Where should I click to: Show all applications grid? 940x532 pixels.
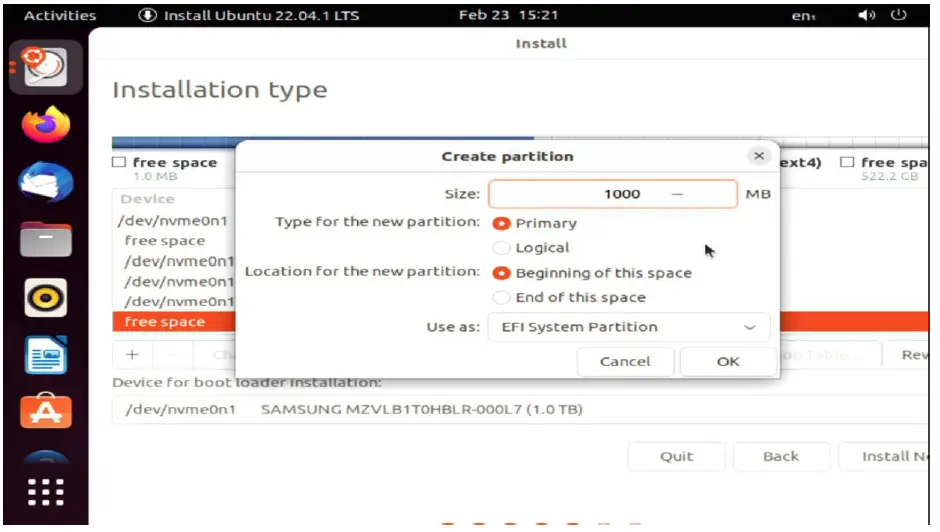[x=46, y=492]
